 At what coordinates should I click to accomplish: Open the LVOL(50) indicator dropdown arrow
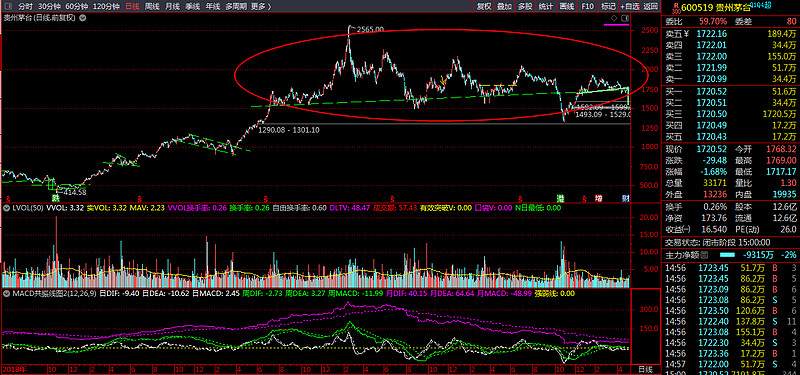tap(6, 208)
